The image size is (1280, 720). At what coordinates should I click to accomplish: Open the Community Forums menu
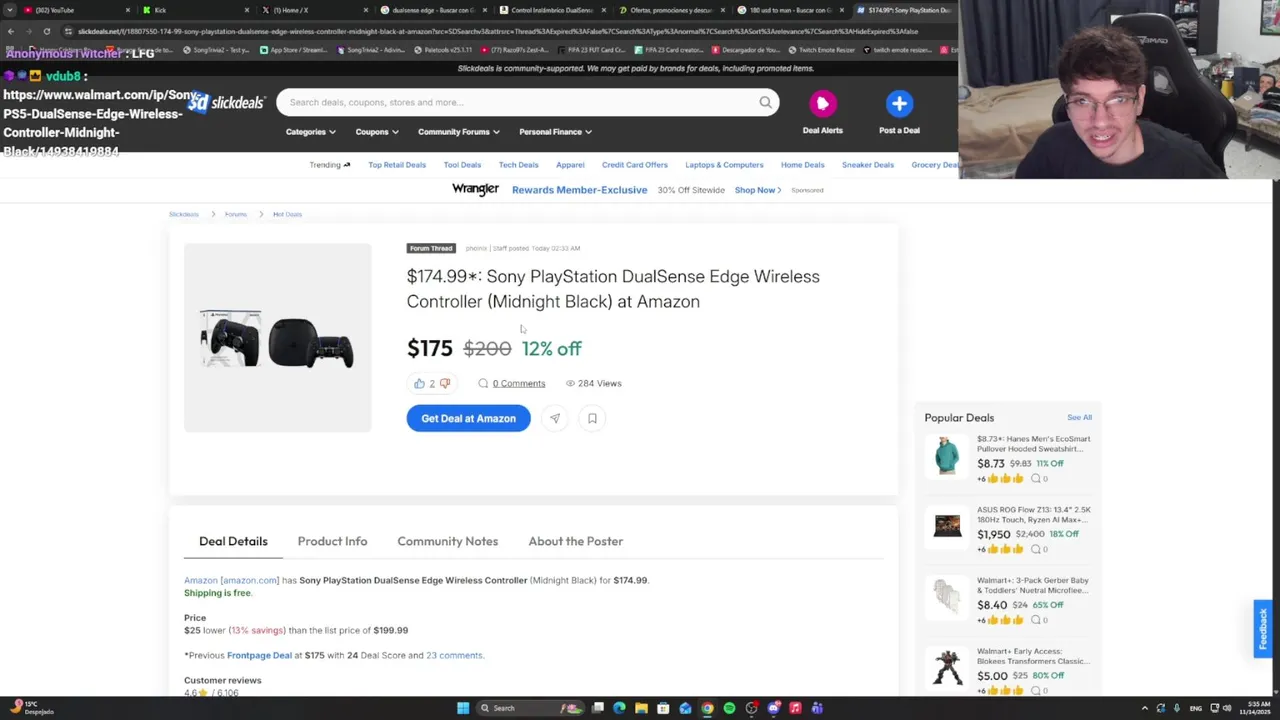(459, 132)
